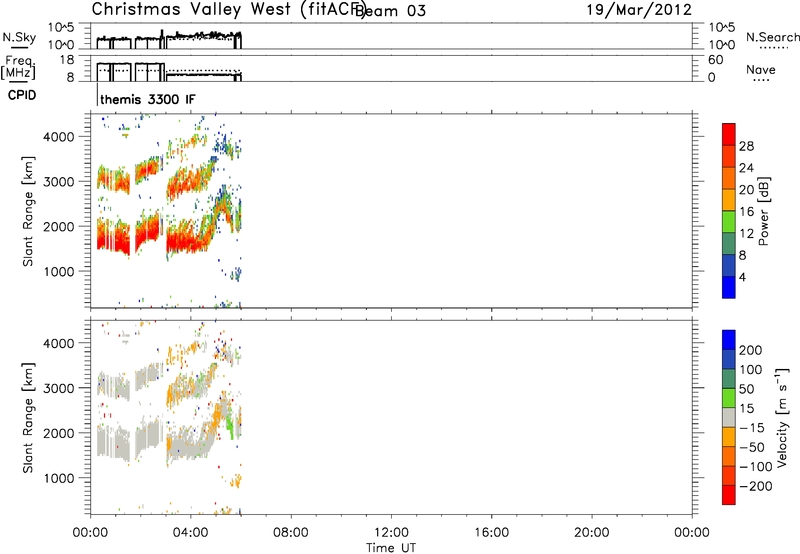This screenshot has height=554, width=800.
Task: Click the red bottom of velocity colorbar
Action: click(x=729, y=495)
